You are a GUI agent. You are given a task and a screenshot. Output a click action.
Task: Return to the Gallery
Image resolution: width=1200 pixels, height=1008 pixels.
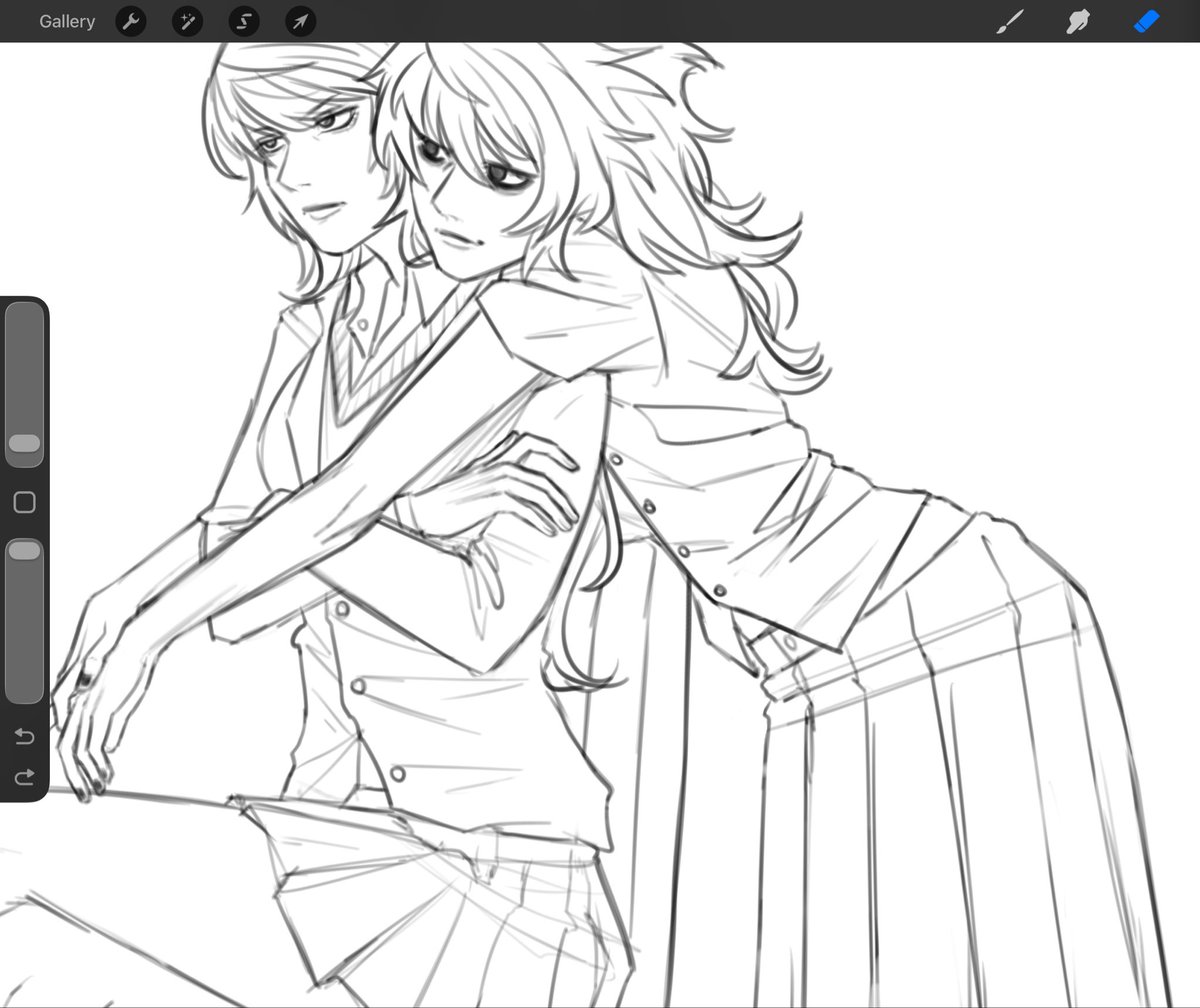[x=67, y=21]
